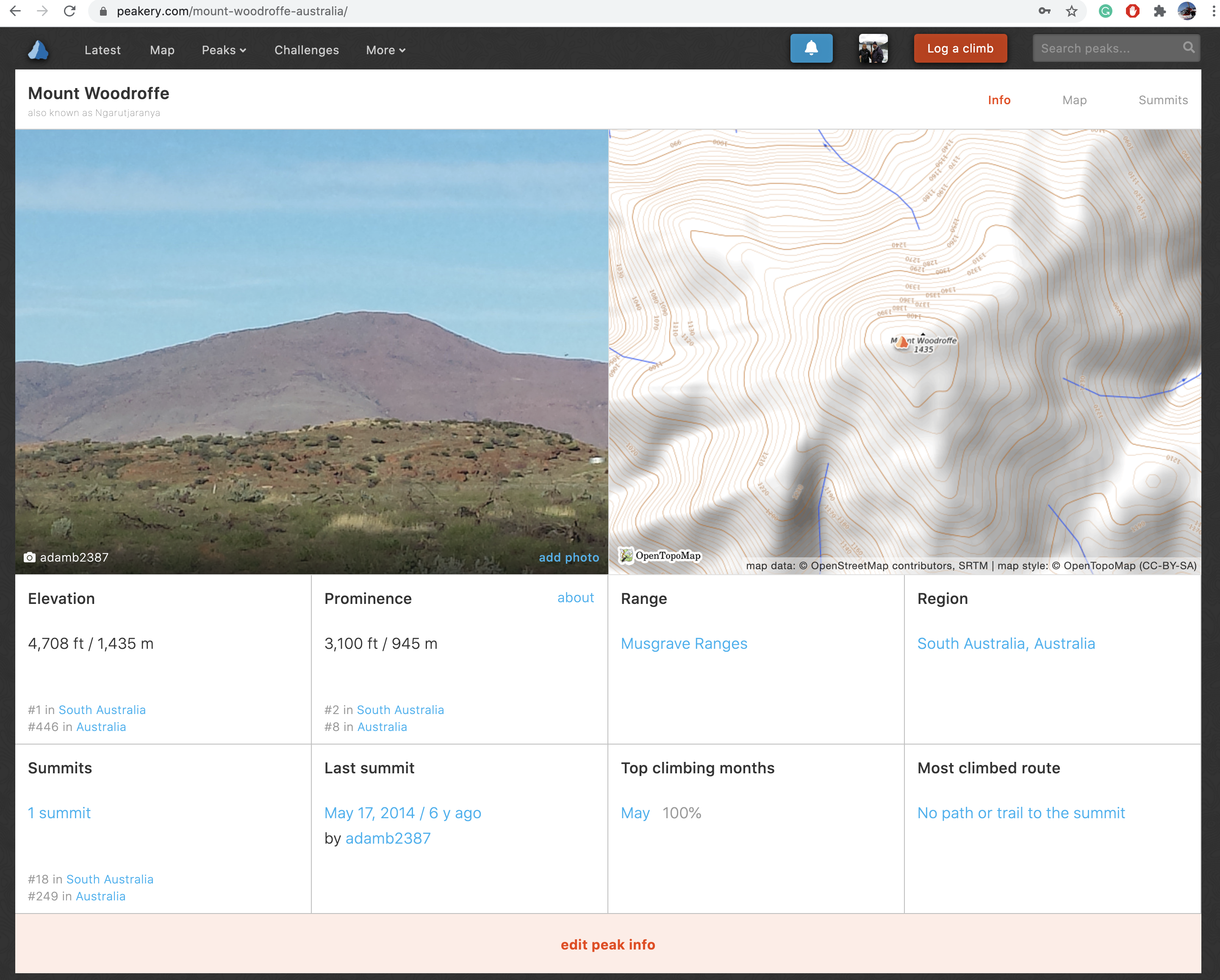Switch to the Summits tab

tap(1163, 100)
